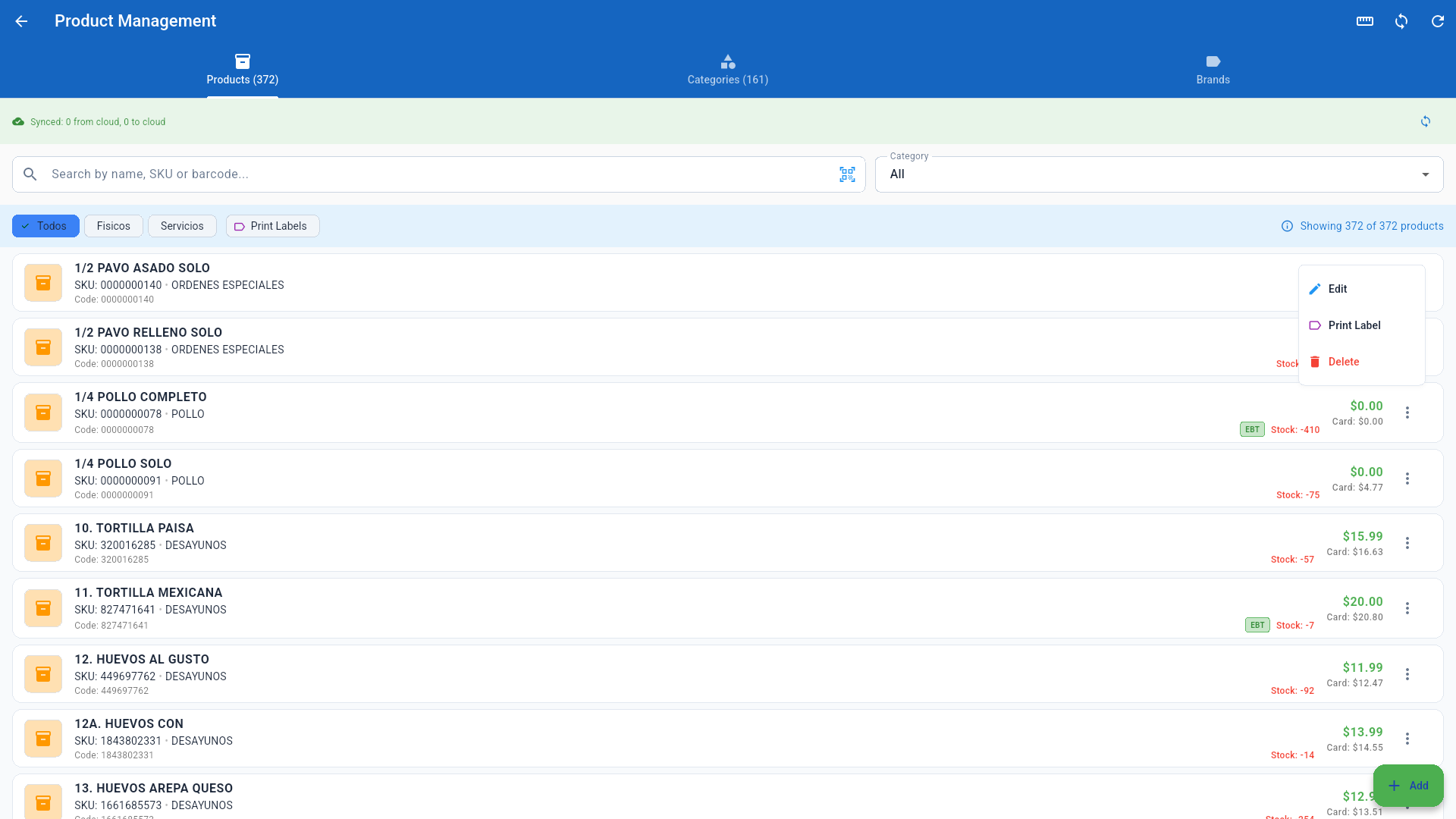
Task: Click the refresh icon in top bar
Action: [x=1438, y=21]
